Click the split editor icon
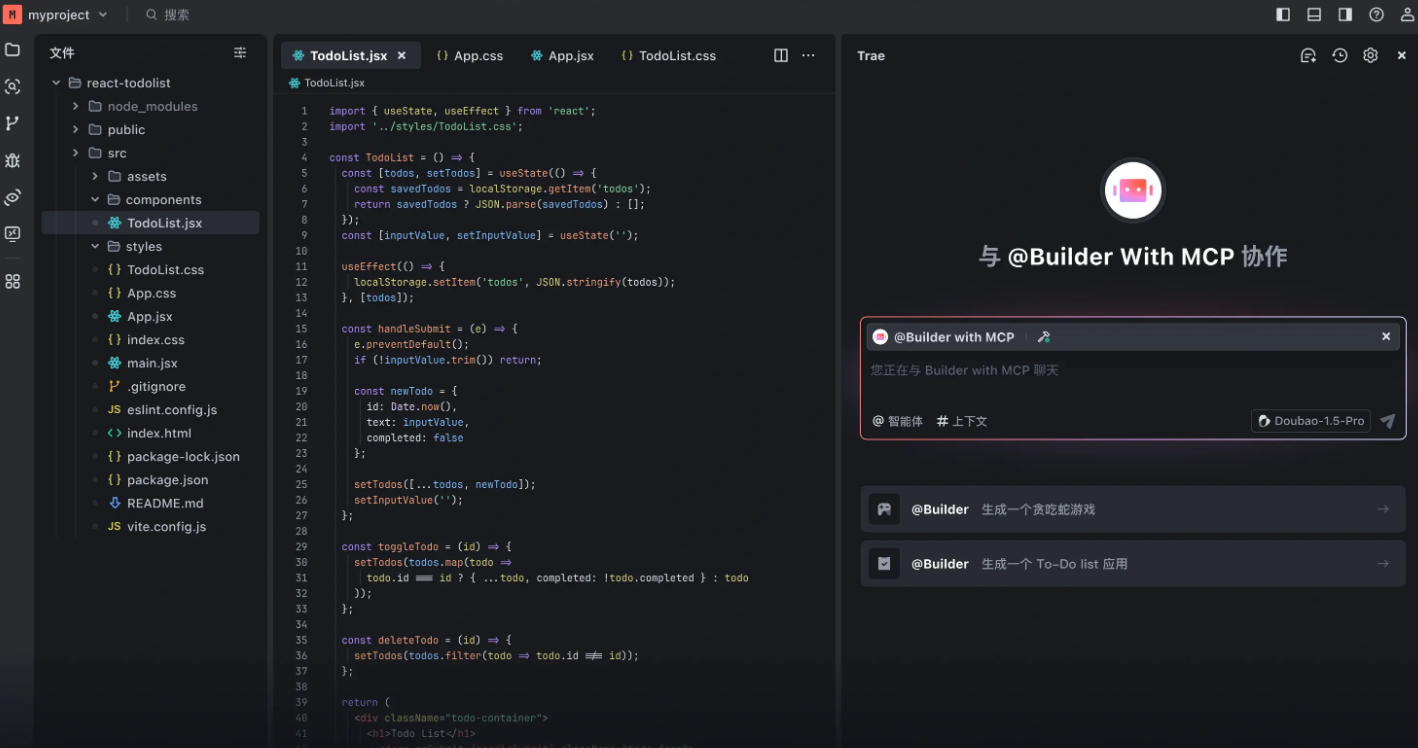 [781, 56]
